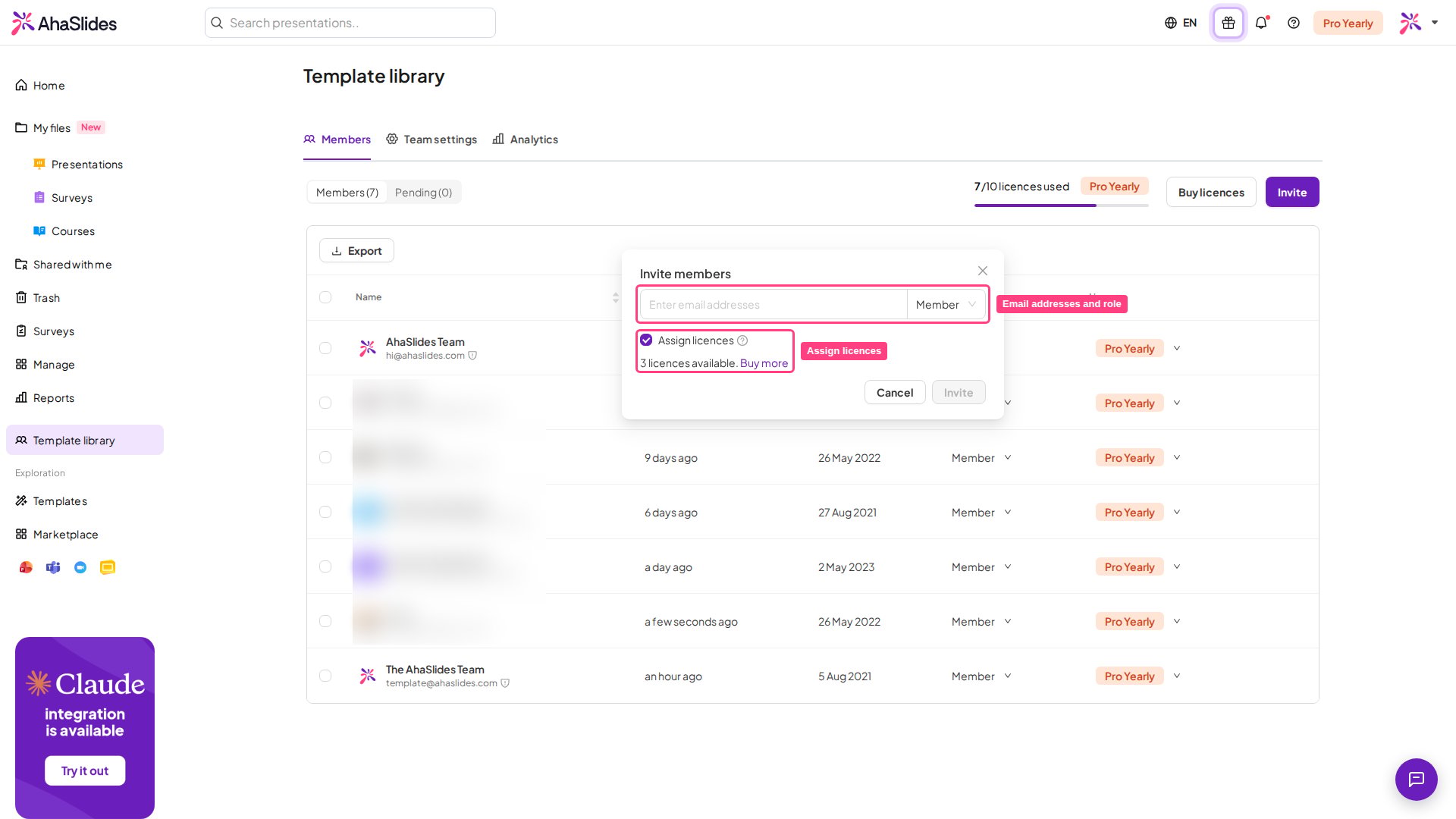Select checkbox for row joined 2 May 2023
This screenshot has height=819, width=1456.
click(x=325, y=566)
